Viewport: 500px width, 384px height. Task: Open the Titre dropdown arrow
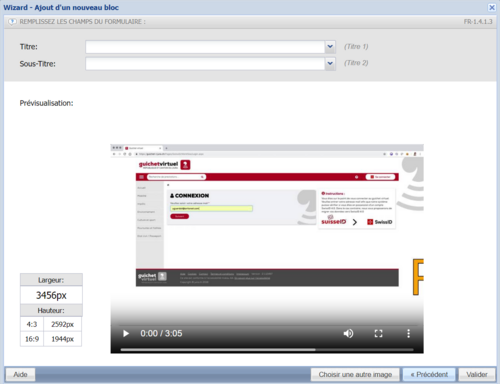click(330, 47)
